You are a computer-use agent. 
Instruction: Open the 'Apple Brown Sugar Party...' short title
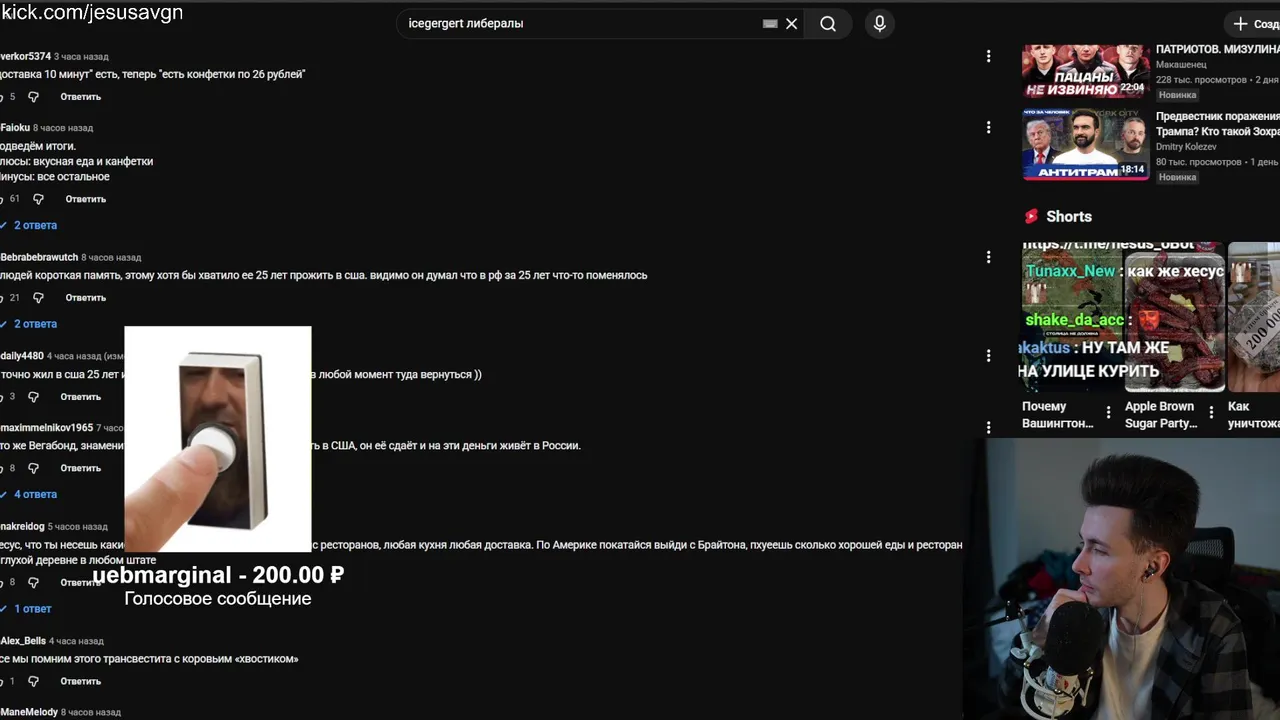click(x=1161, y=415)
